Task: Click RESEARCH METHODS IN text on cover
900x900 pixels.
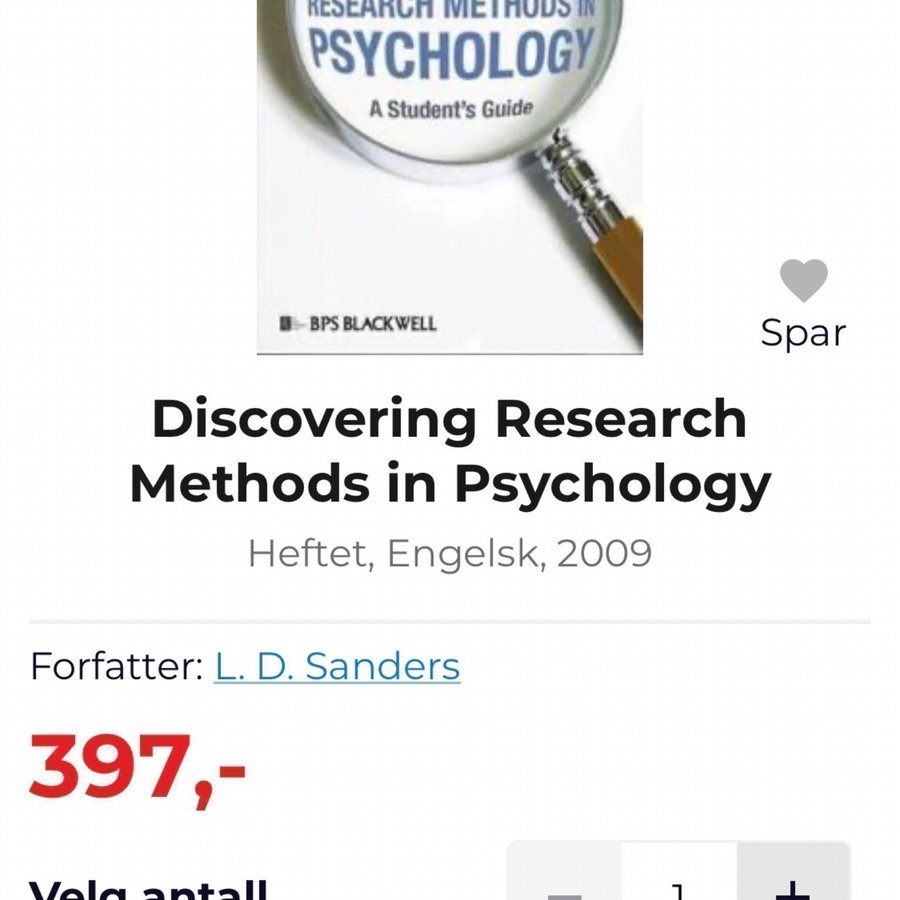Action: coord(451,8)
